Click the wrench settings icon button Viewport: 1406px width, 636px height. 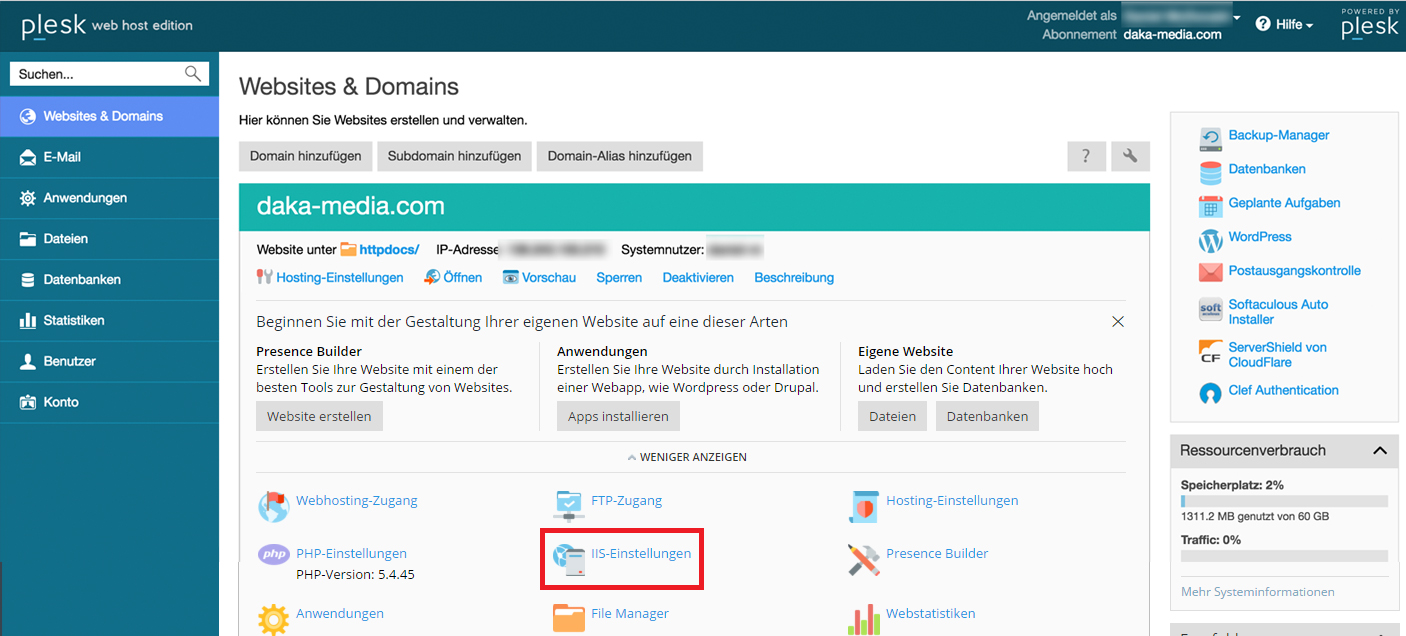[x=1130, y=156]
